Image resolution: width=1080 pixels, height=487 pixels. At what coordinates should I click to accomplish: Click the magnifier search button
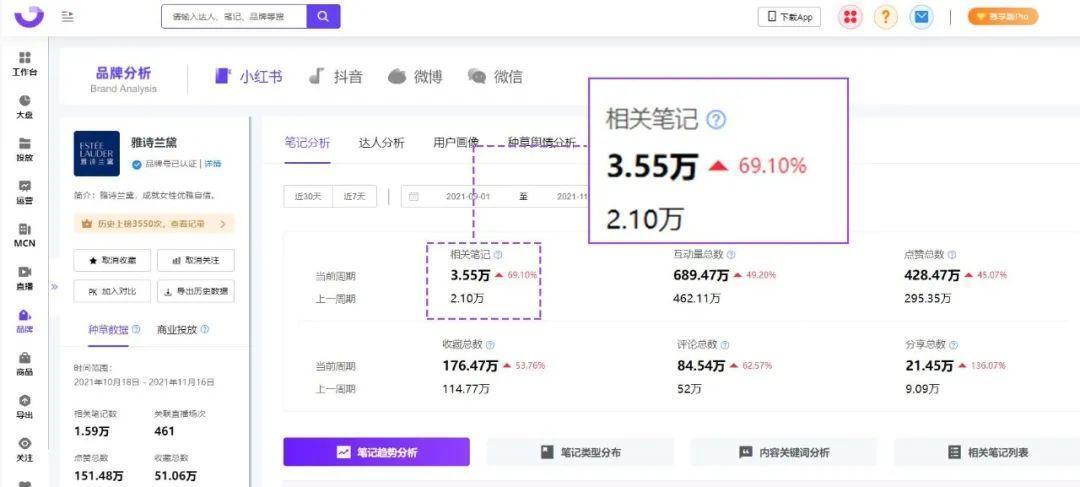pos(323,16)
